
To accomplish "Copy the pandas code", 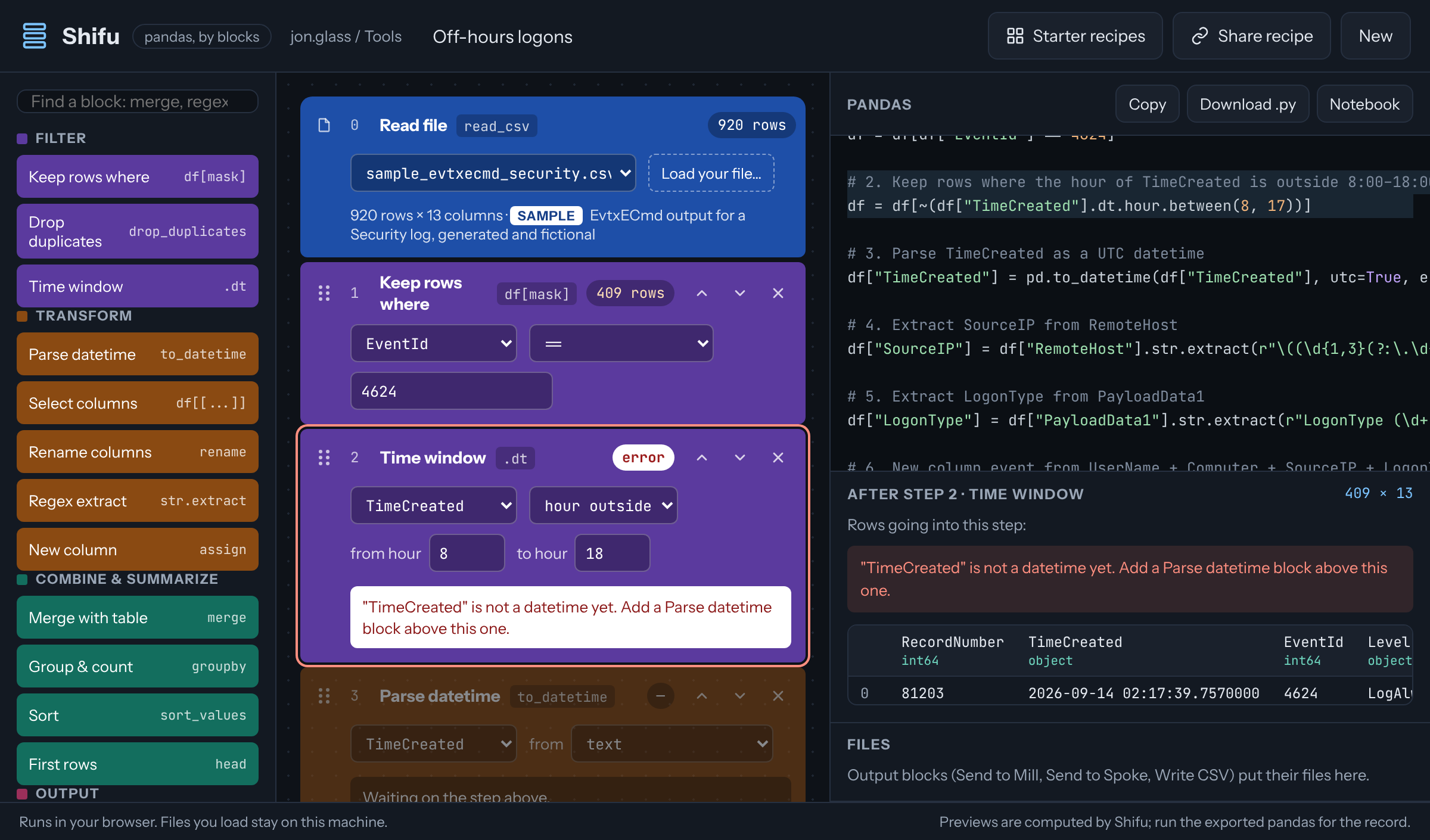I will coord(1147,104).
